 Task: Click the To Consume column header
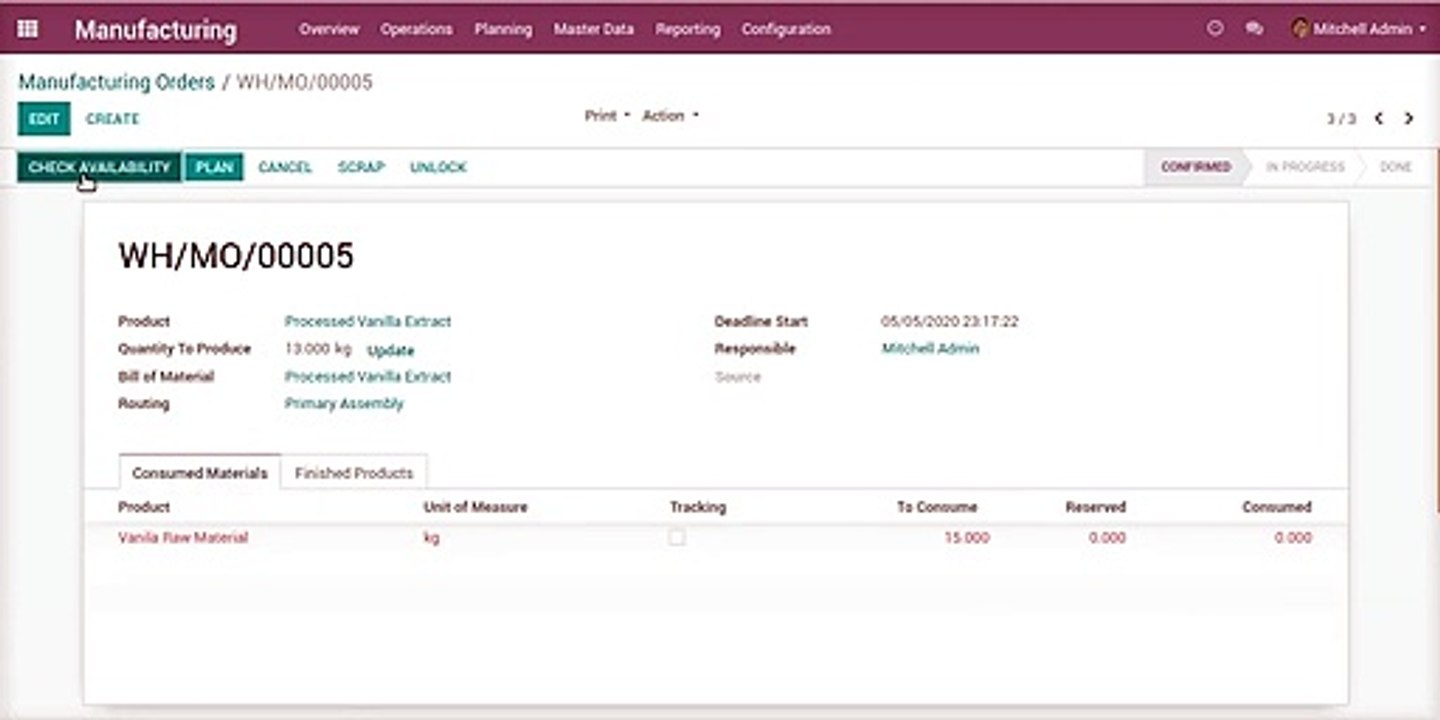[x=937, y=507]
